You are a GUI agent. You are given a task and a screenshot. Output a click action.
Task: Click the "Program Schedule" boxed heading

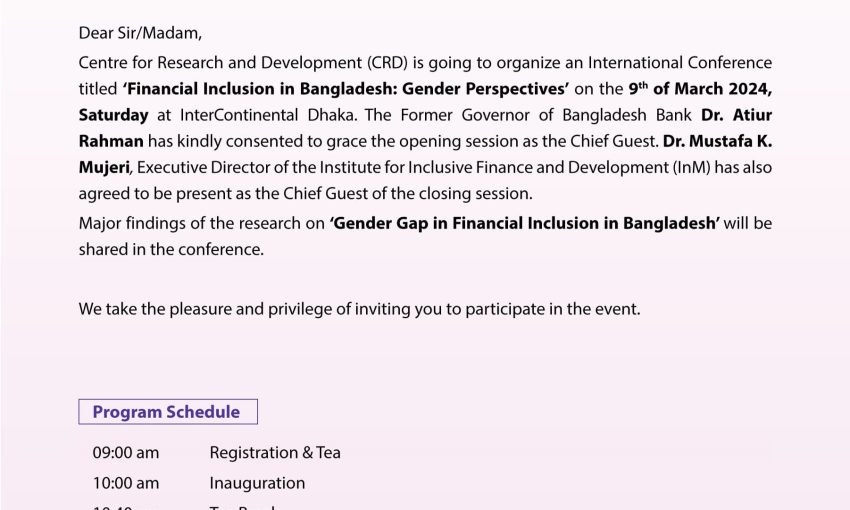[167, 412]
